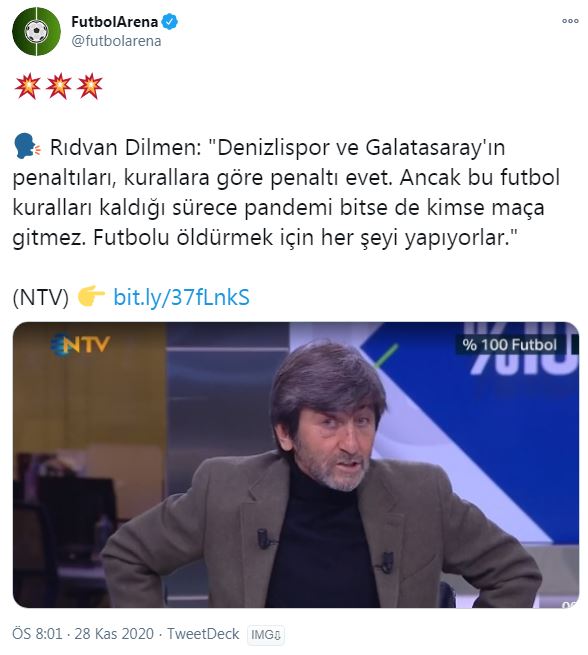Screen dimensions: 588x655
Task: Click the 28 Kas 2020 date
Action: tap(114, 634)
